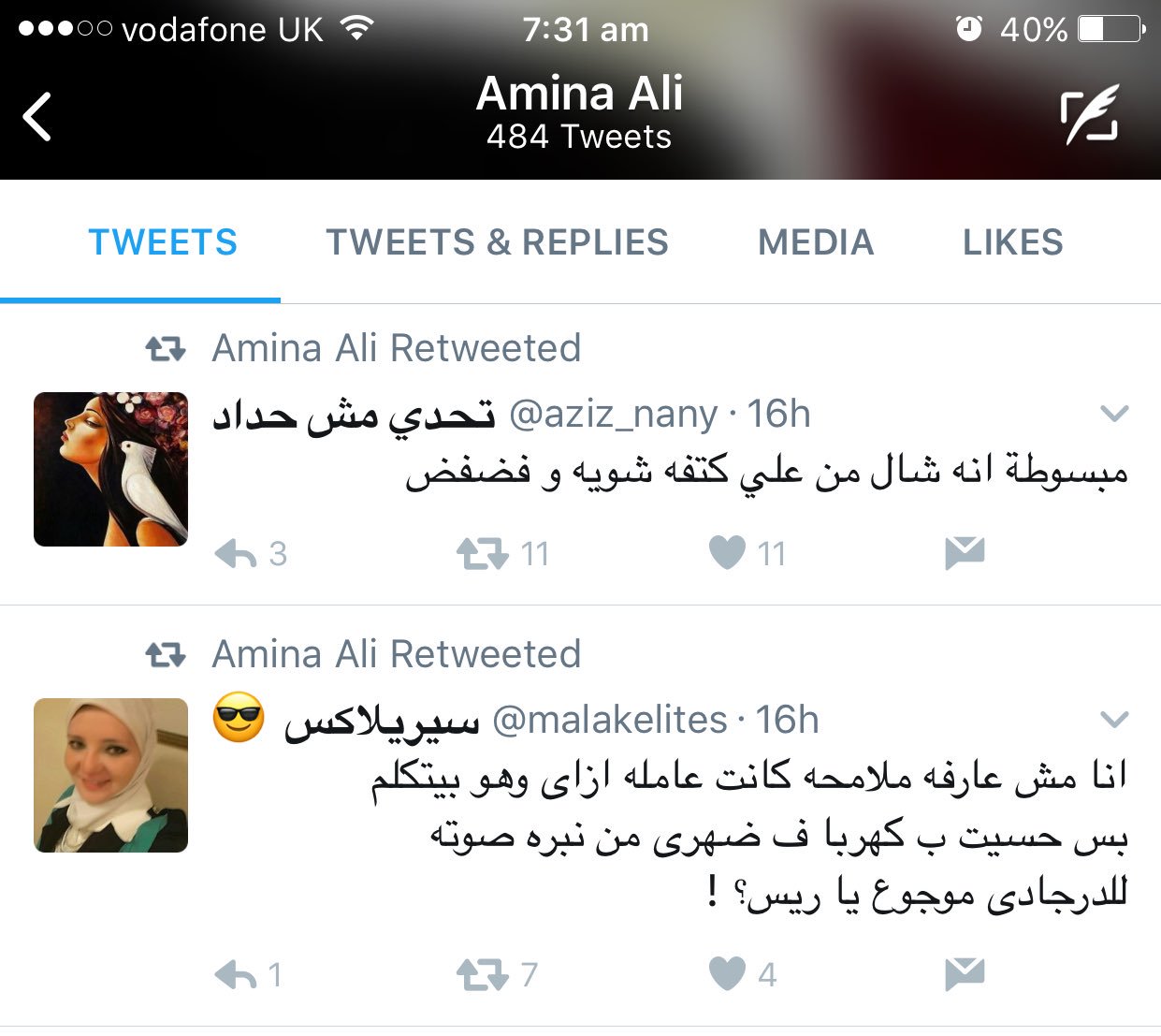
Task: Retweet the @aziz_nany tweet
Action: tap(482, 554)
